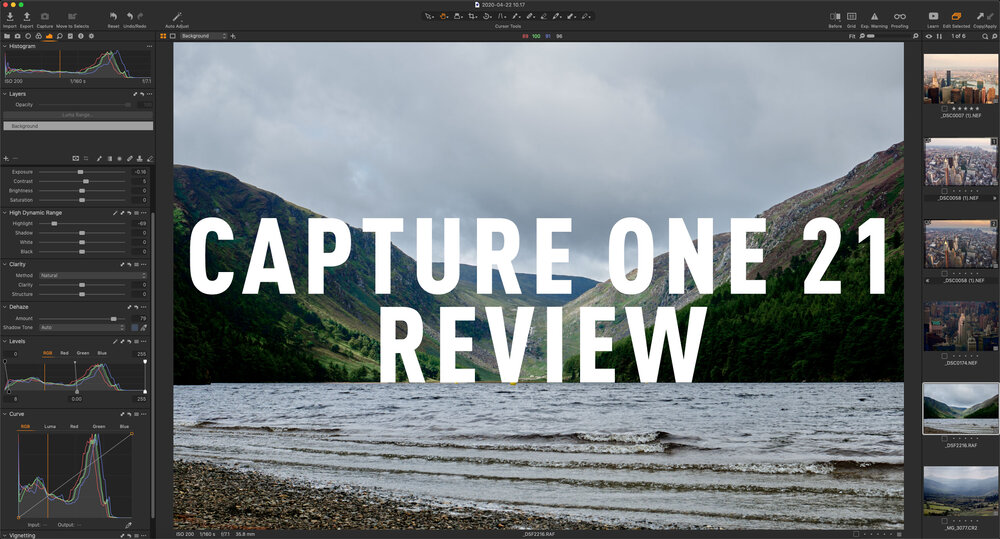Select the Blue tab in Curve

(124, 426)
